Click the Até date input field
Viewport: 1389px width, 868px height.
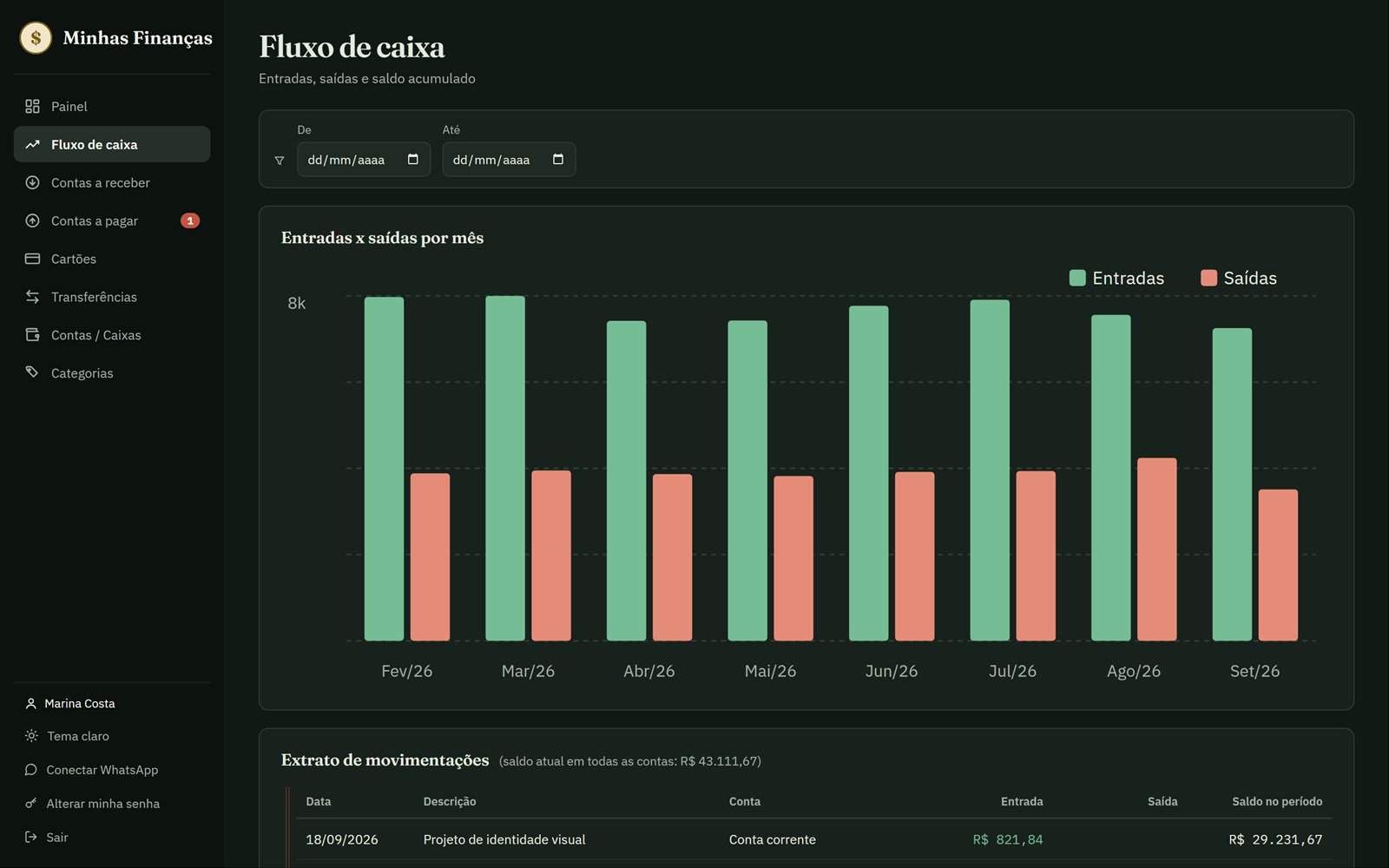(x=509, y=159)
